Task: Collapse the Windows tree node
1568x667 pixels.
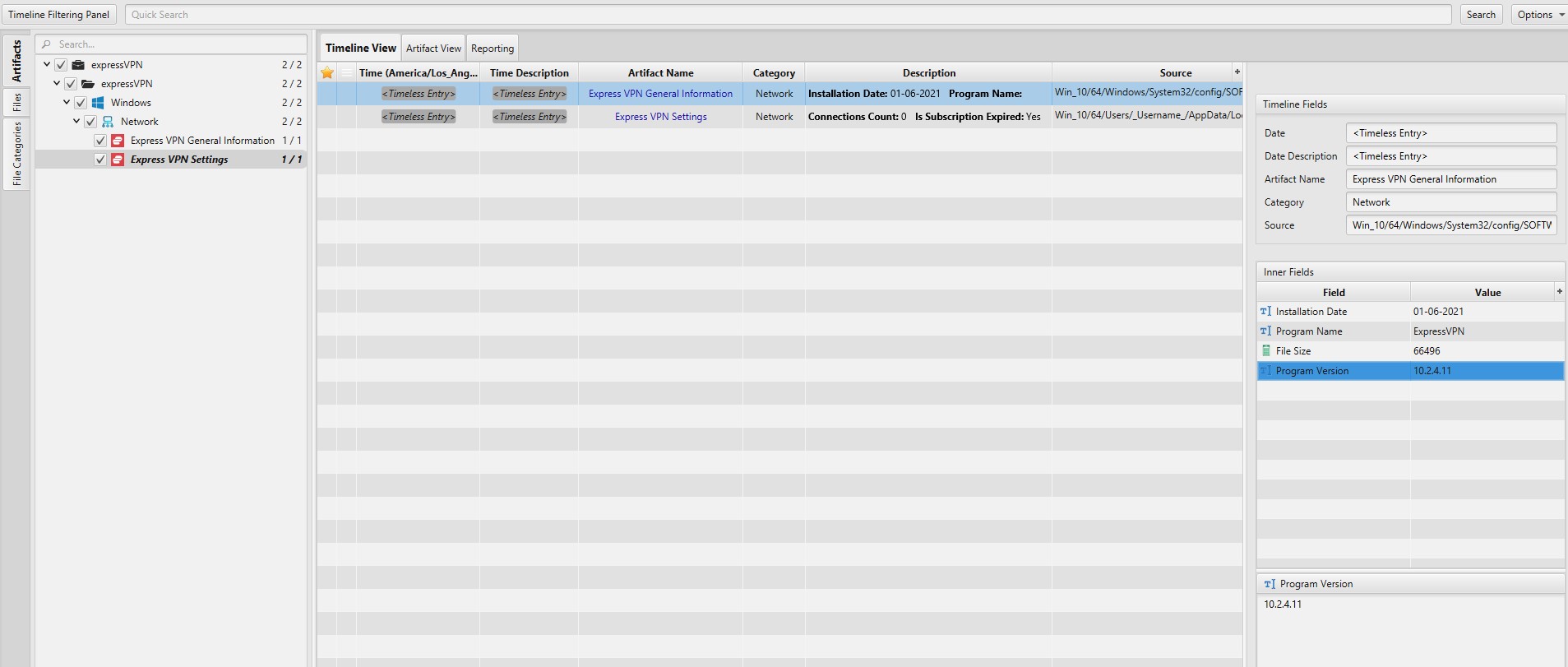Action: pyautogui.click(x=67, y=102)
